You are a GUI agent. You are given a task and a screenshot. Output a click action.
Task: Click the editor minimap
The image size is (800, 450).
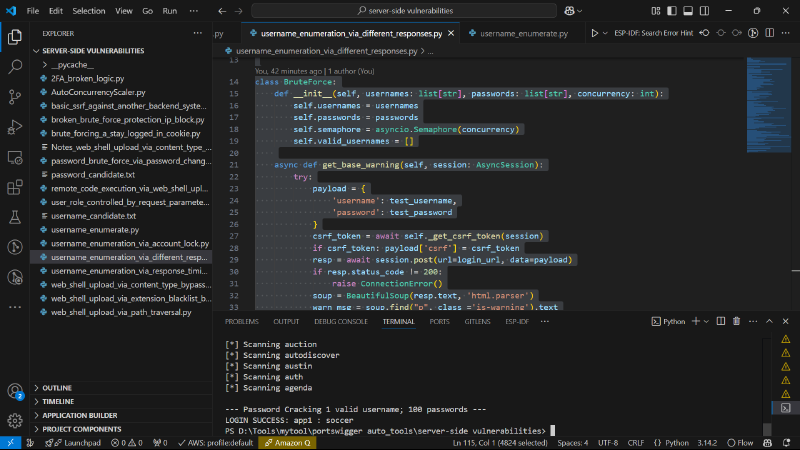(x=768, y=105)
